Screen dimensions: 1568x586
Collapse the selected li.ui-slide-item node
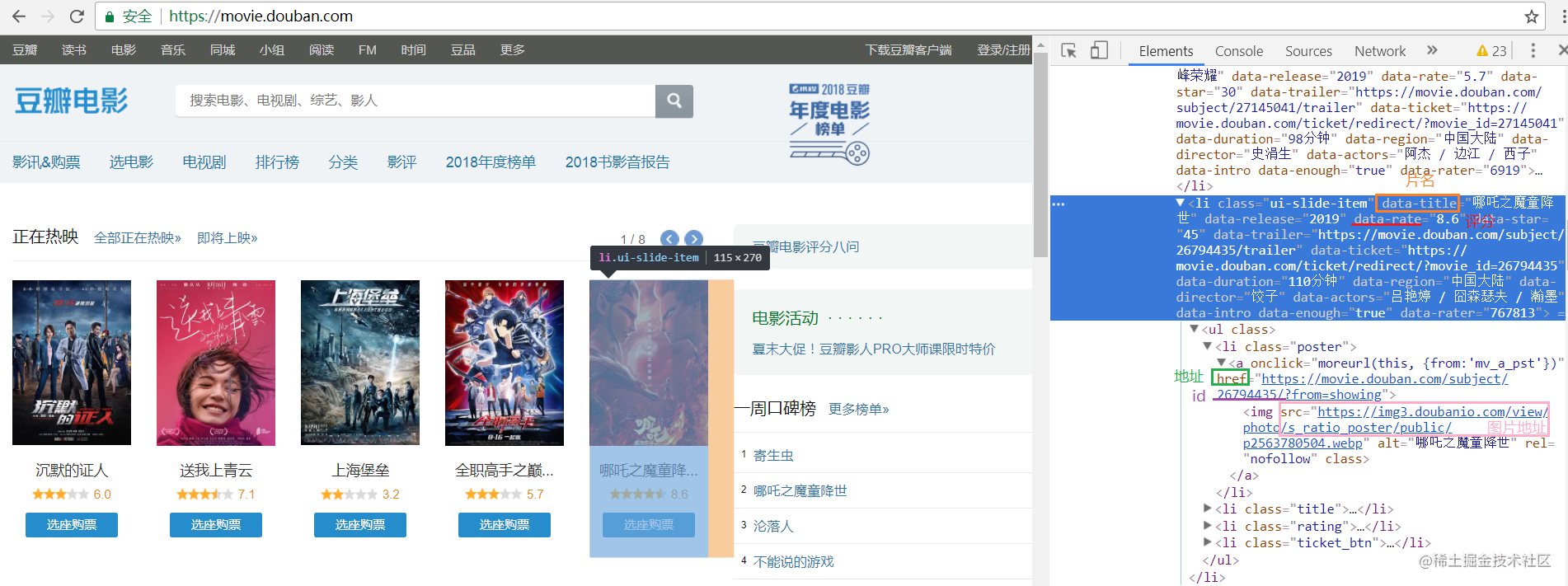click(1181, 203)
